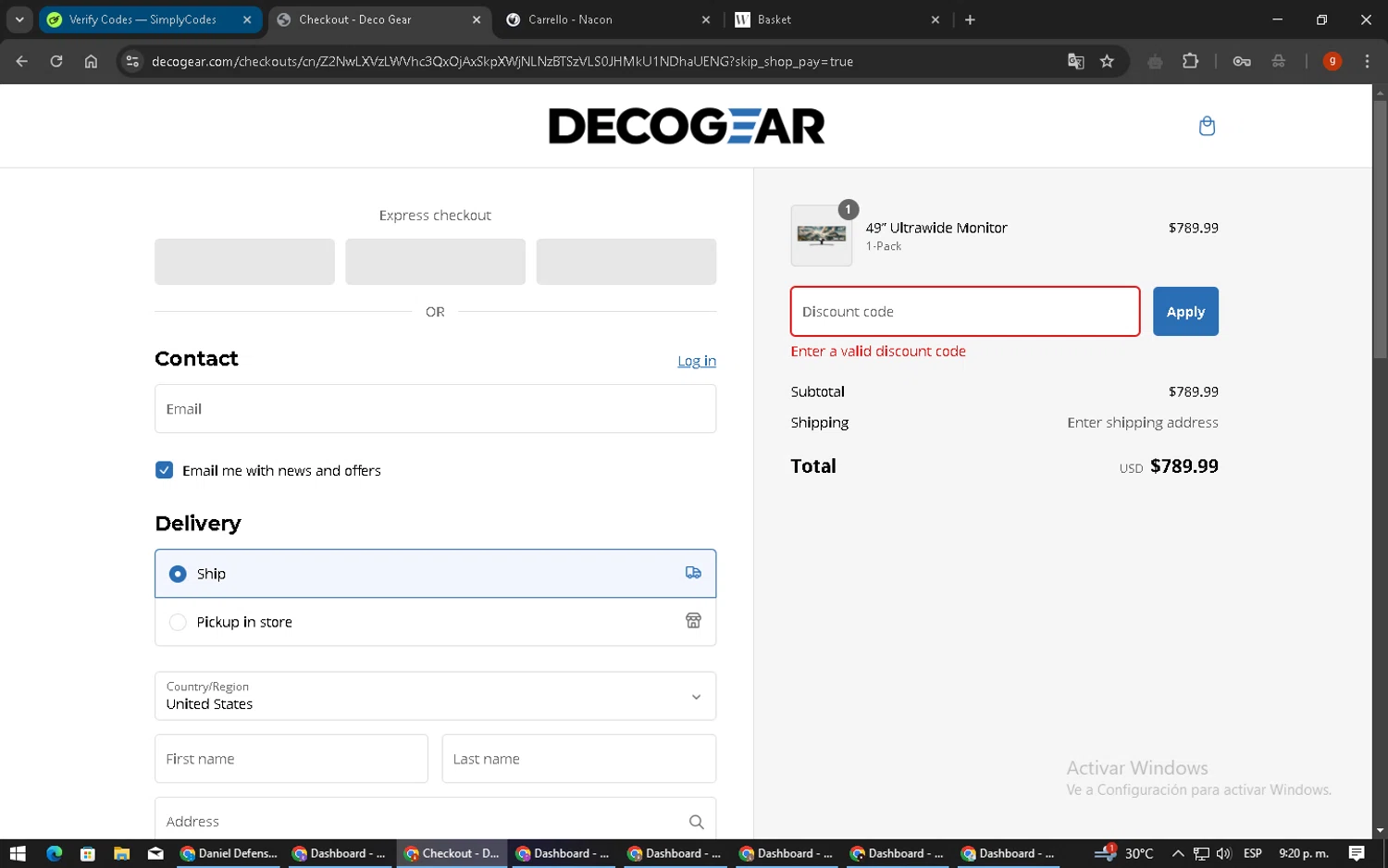
Task: Open the Chrome profile avatar
Action: (1332, 61)
